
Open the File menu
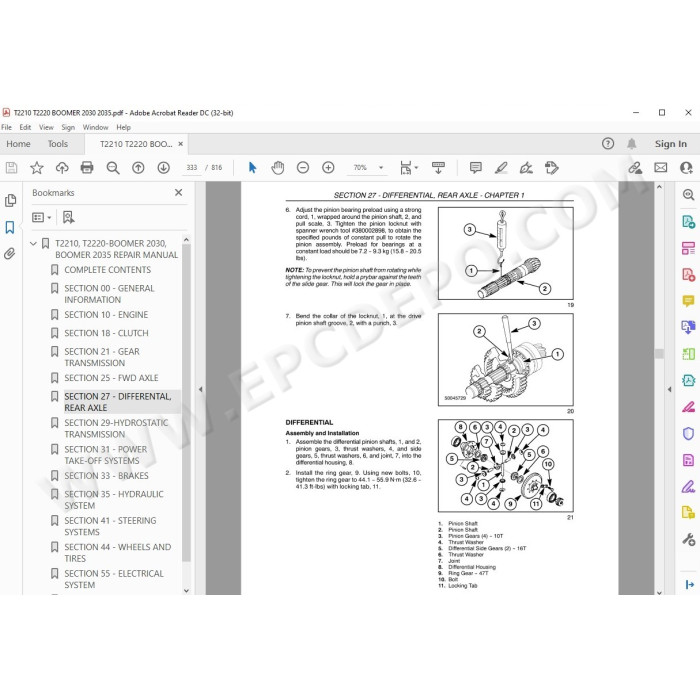(6, 127)
